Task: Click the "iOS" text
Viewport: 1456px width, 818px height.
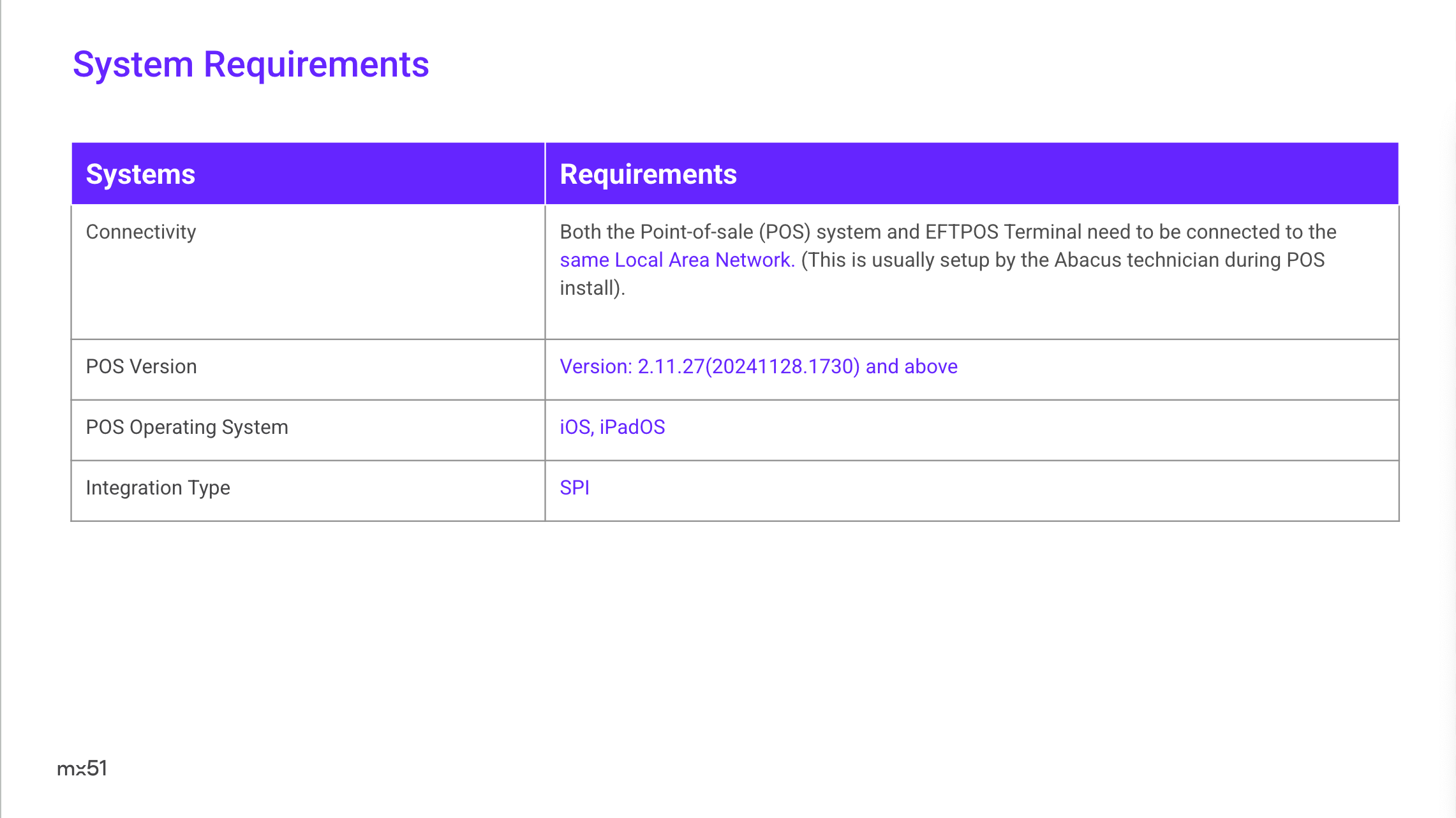Action: coord(575,427)
